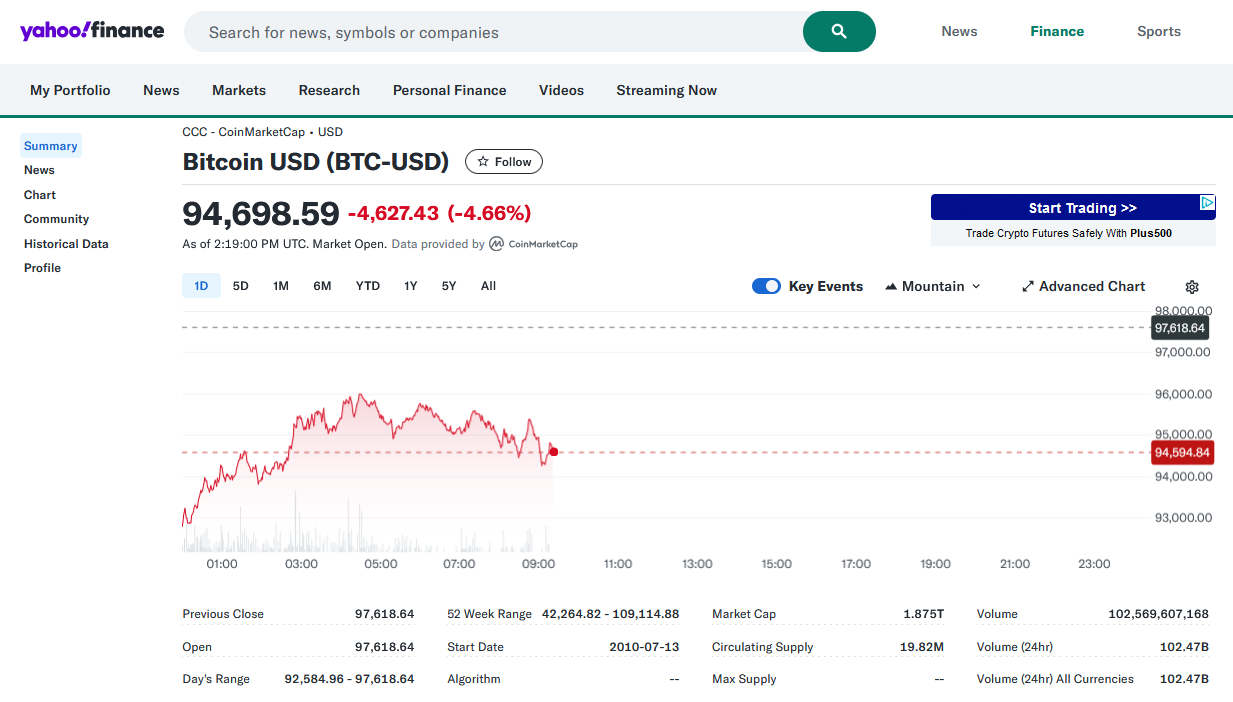Click the Volume 102,569,607,168 value
The width and height of the screenshot is (1233, 702).
pos(1158,614)
